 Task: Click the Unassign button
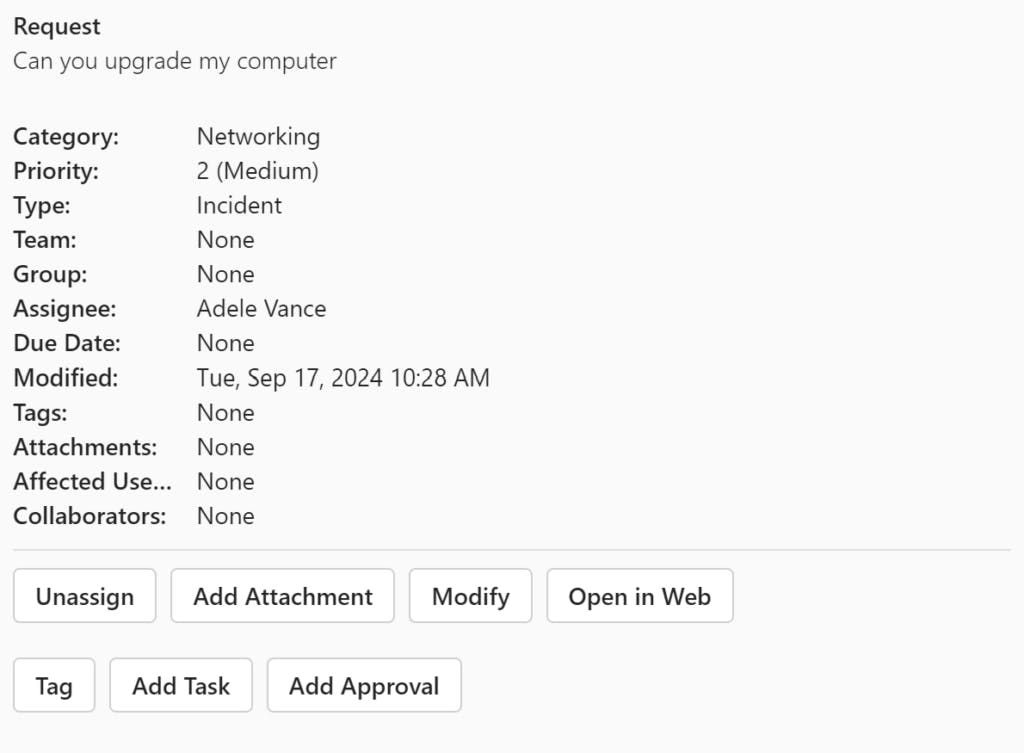click(x=84, y=597)
